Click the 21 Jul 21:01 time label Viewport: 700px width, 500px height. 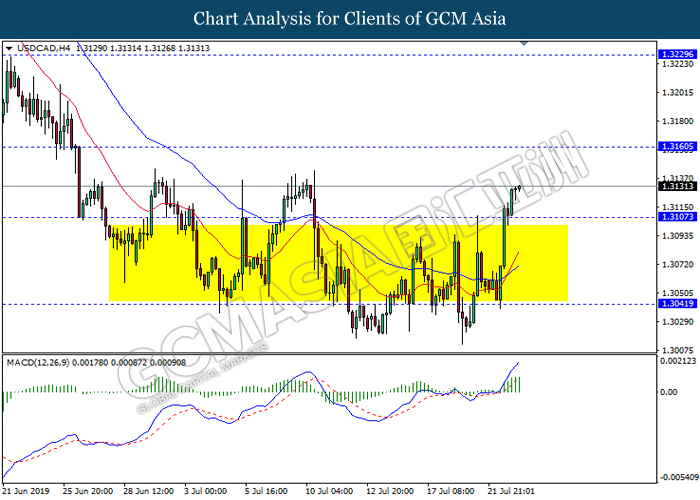pyautogui.click(x=511, y=491)
